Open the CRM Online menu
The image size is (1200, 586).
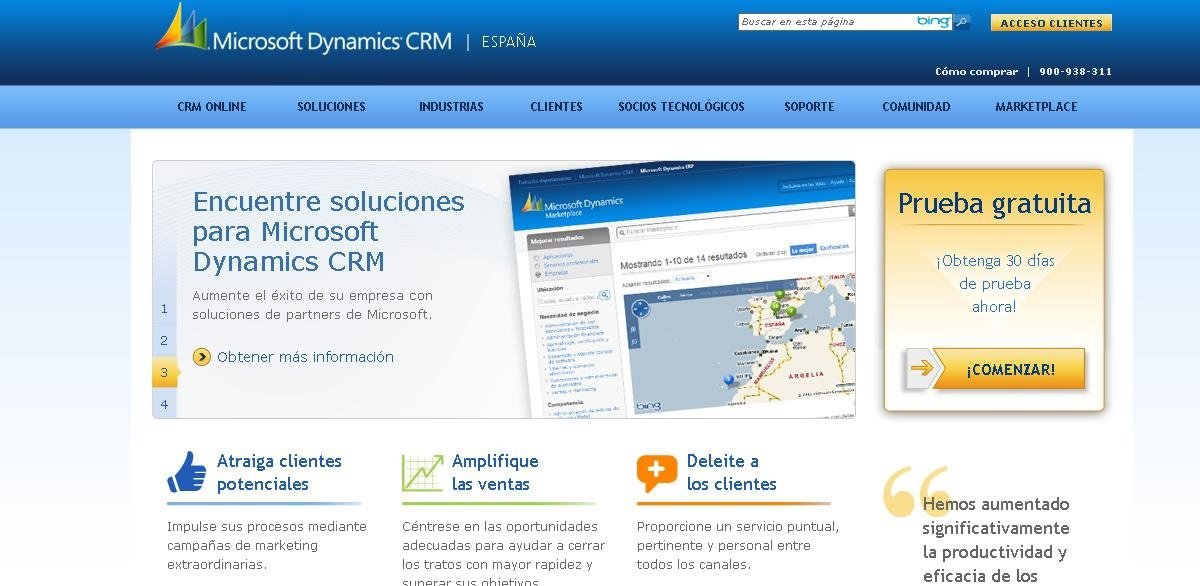click(x=212, y=107)
